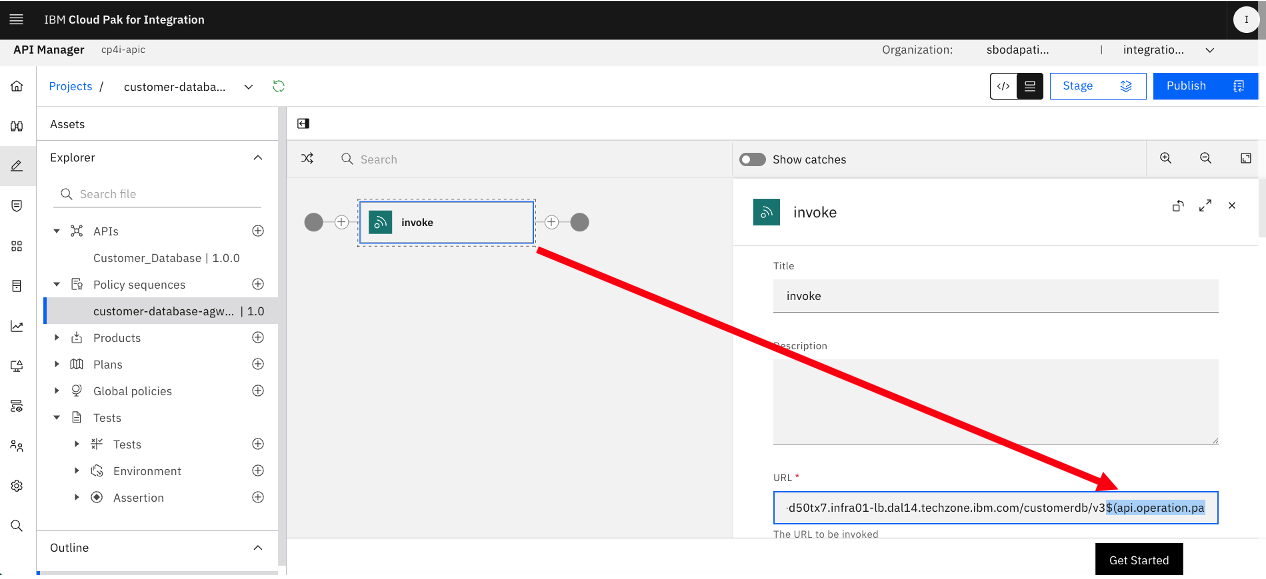Click the Description text area

point(995,401)
